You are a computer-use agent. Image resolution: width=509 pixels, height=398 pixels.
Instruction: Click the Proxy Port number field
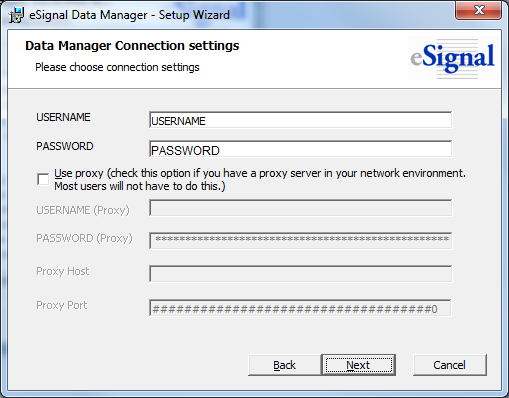(301, 308)
